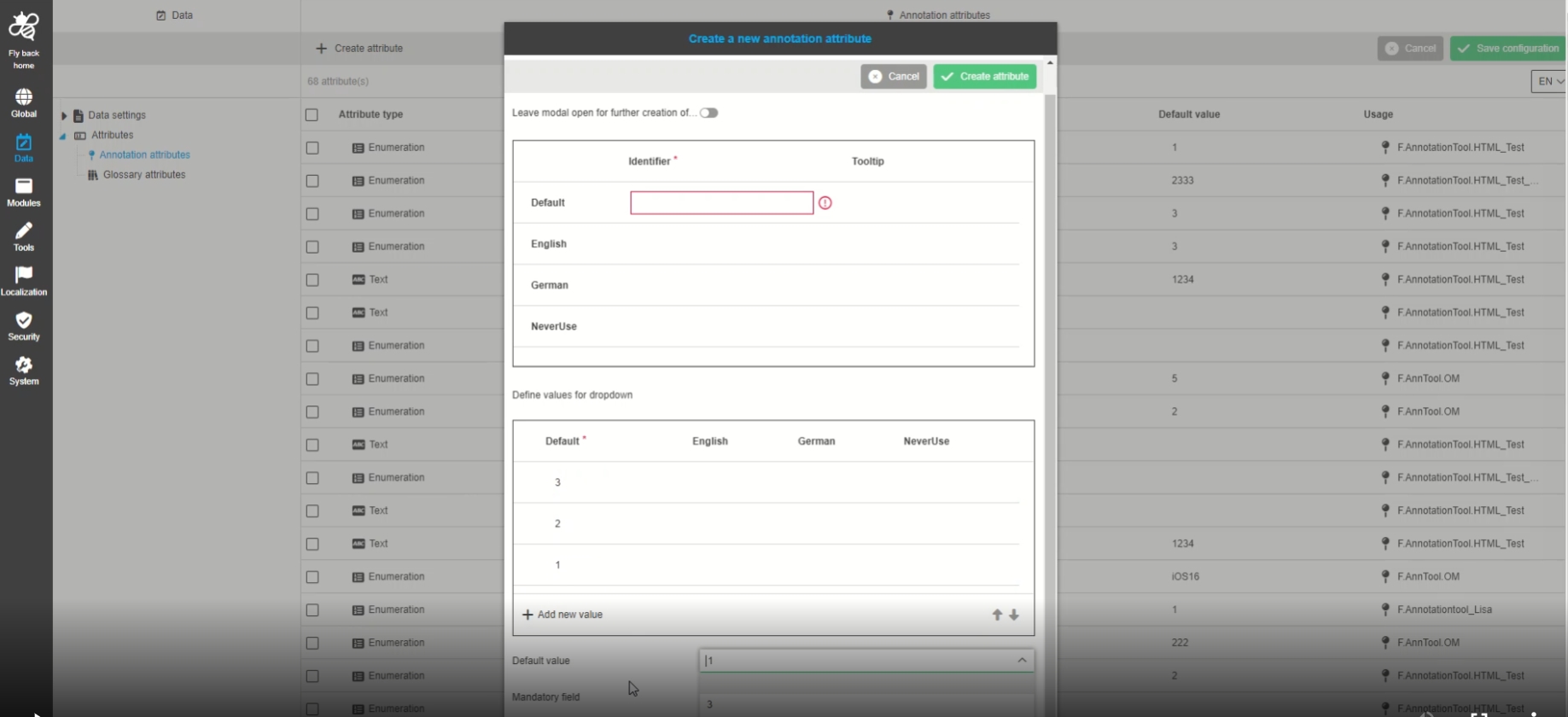Check the row with default value 5
Image resolution: width=1568 pixels, height=717 pixels.
pos(312,379)
